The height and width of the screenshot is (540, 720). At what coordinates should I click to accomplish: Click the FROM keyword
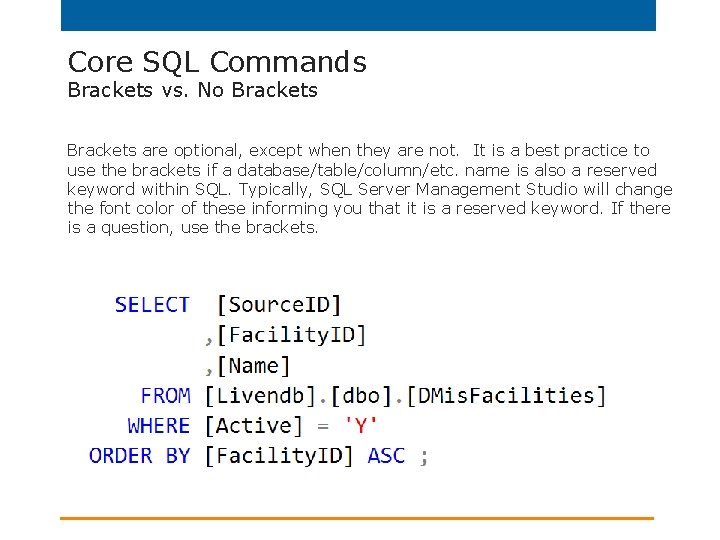click(x=165, y=396)
